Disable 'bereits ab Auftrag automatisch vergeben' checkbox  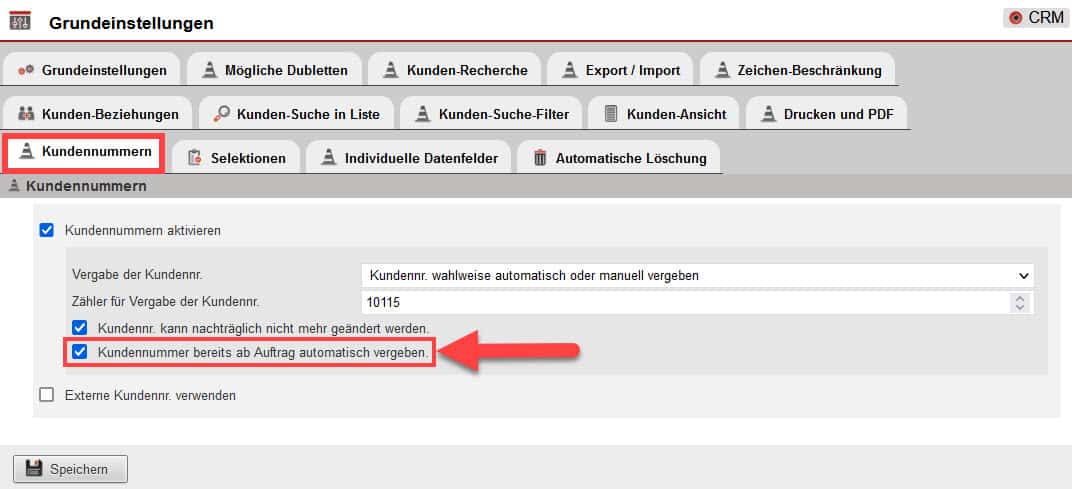(x=80, y=352)
